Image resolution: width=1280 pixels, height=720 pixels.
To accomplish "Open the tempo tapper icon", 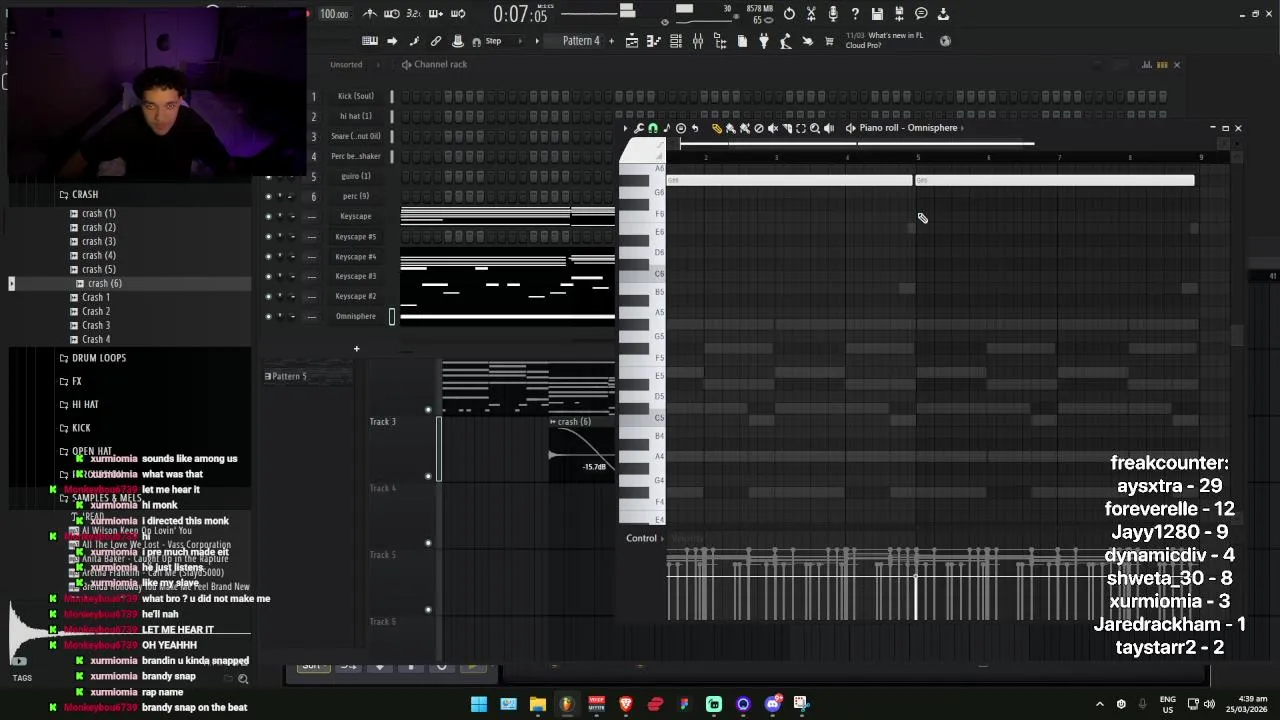I will pos(786,41).
